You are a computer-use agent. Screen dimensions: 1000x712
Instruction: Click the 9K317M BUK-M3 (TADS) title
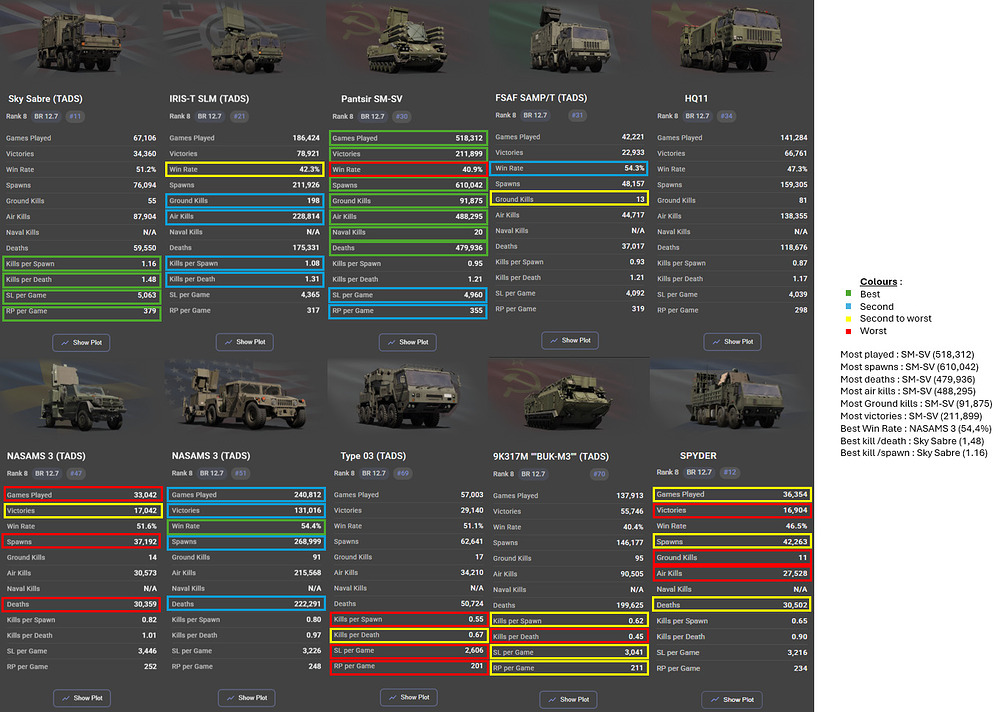click(550, 457)
